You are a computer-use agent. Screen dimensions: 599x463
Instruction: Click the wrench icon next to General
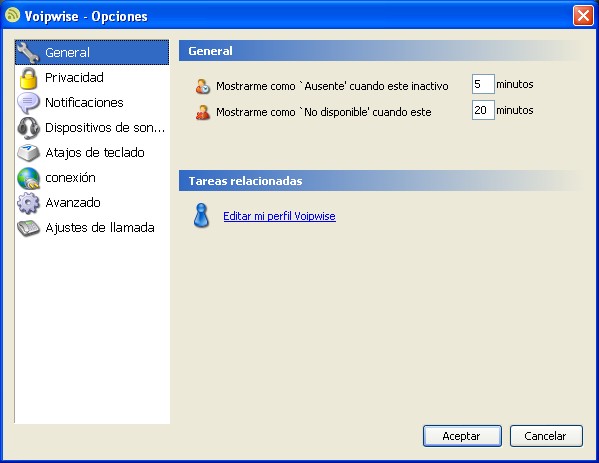pyautogui.click(x=28, y=53)
